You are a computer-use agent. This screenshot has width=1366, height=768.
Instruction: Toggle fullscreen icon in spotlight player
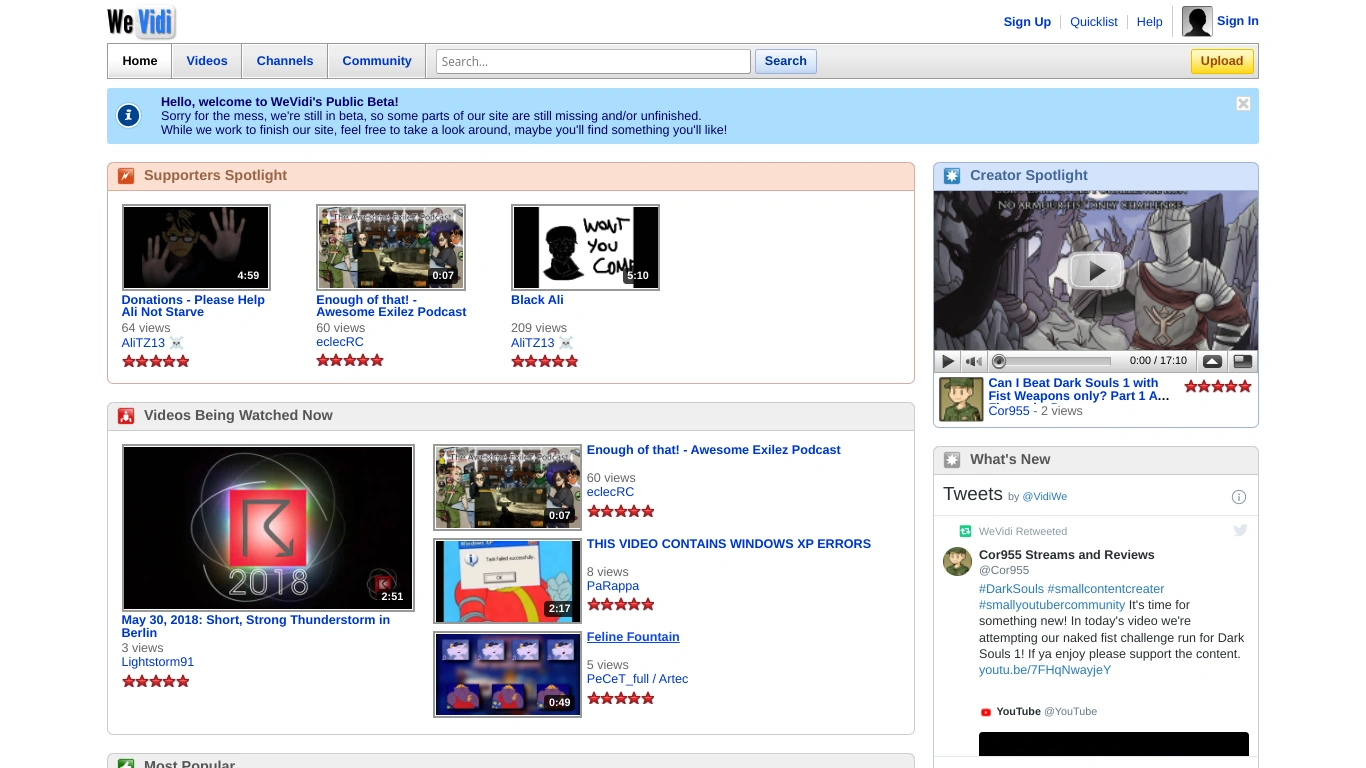pos(1242,361)
